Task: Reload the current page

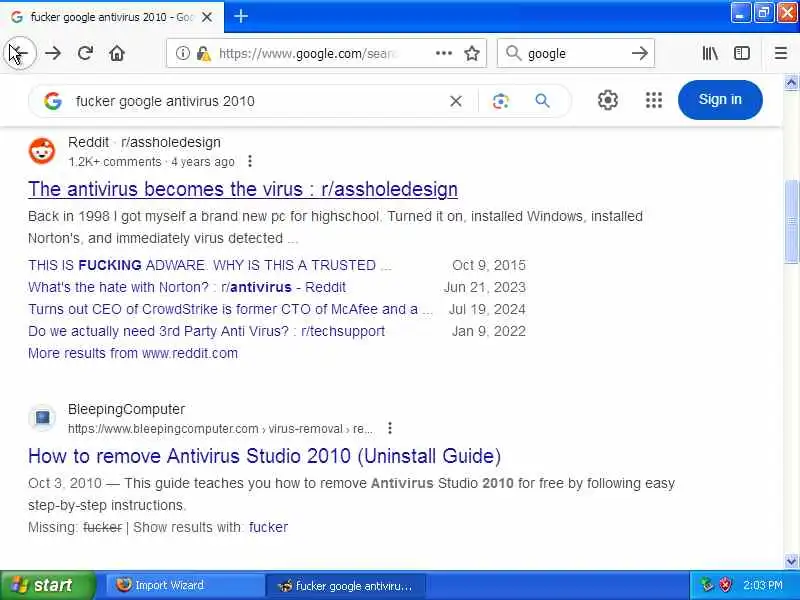Action: [85, 53]
